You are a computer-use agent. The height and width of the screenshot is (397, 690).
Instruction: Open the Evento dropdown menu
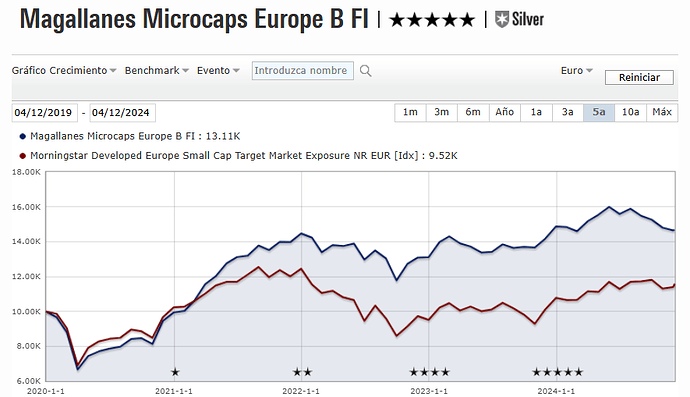218,70
